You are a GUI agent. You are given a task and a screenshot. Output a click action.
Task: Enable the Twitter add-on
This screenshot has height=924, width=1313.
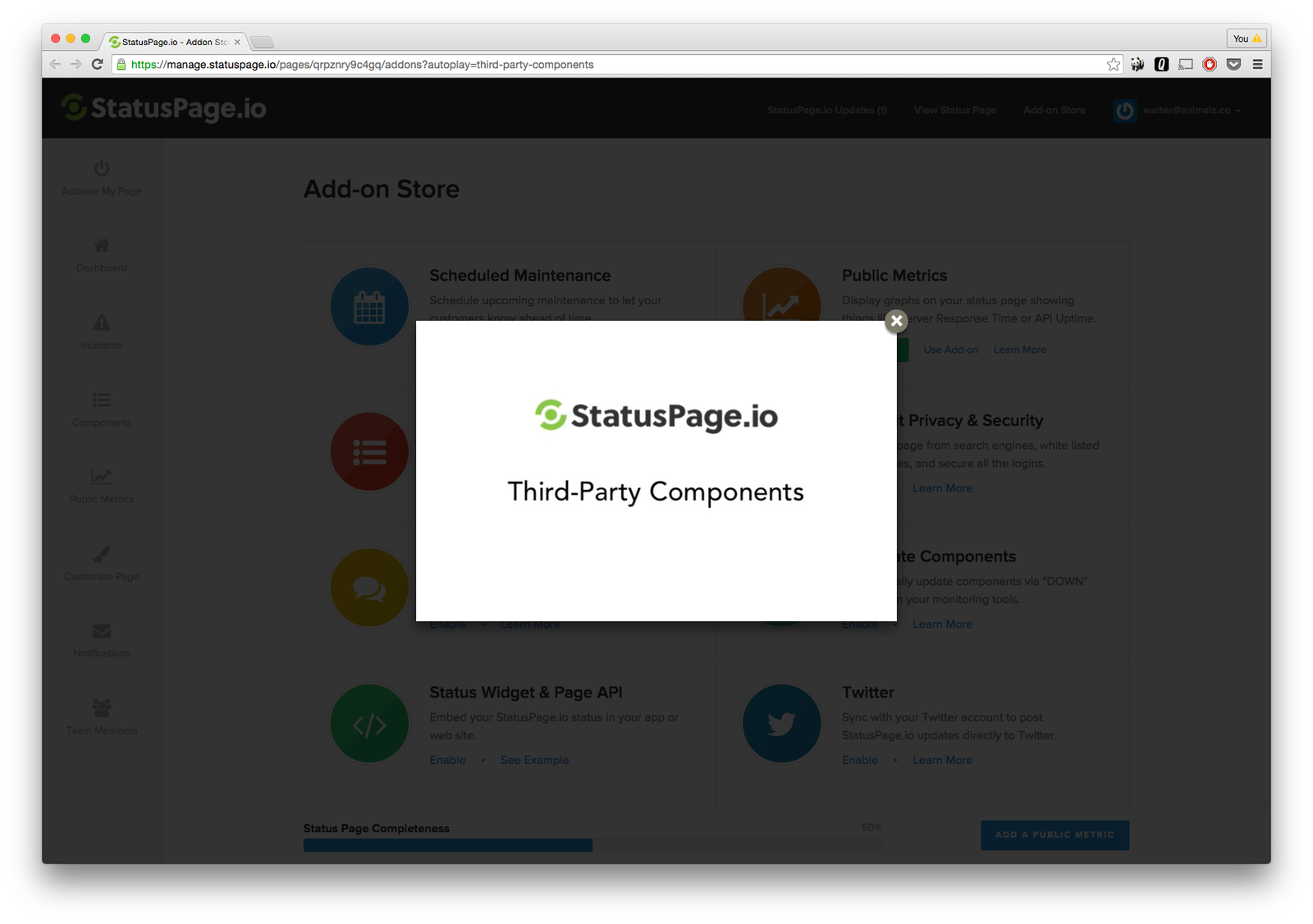coord(860,761)
